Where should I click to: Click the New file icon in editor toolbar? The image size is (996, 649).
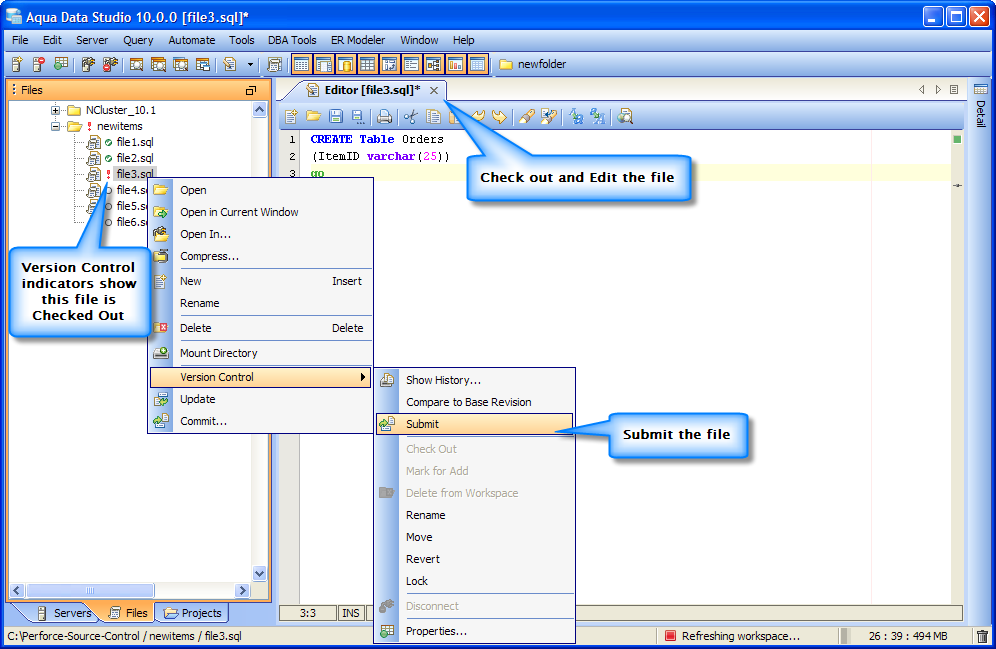coord(291,116)
